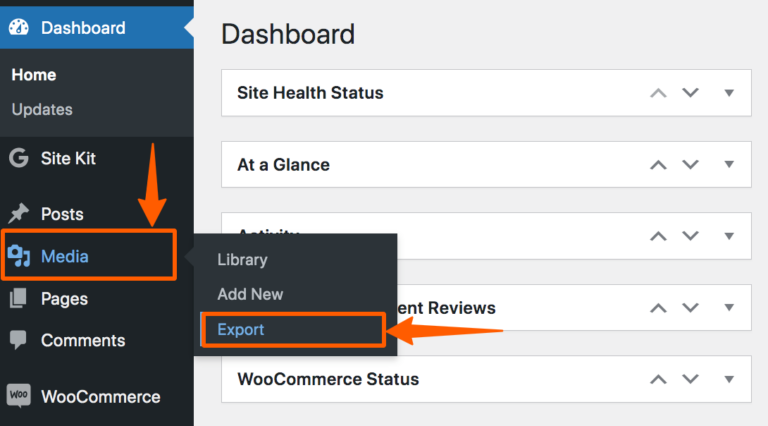Collapse the At a Glance panel
The width and height of the screenshot is (768, 426).
pos(729,164)
